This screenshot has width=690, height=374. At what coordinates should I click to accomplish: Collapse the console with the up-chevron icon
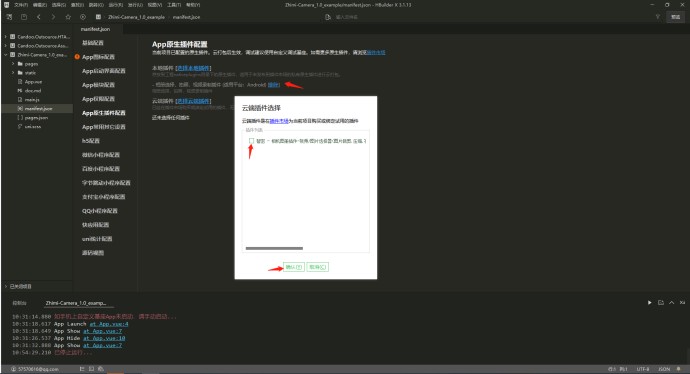click(x=672, y=303)
